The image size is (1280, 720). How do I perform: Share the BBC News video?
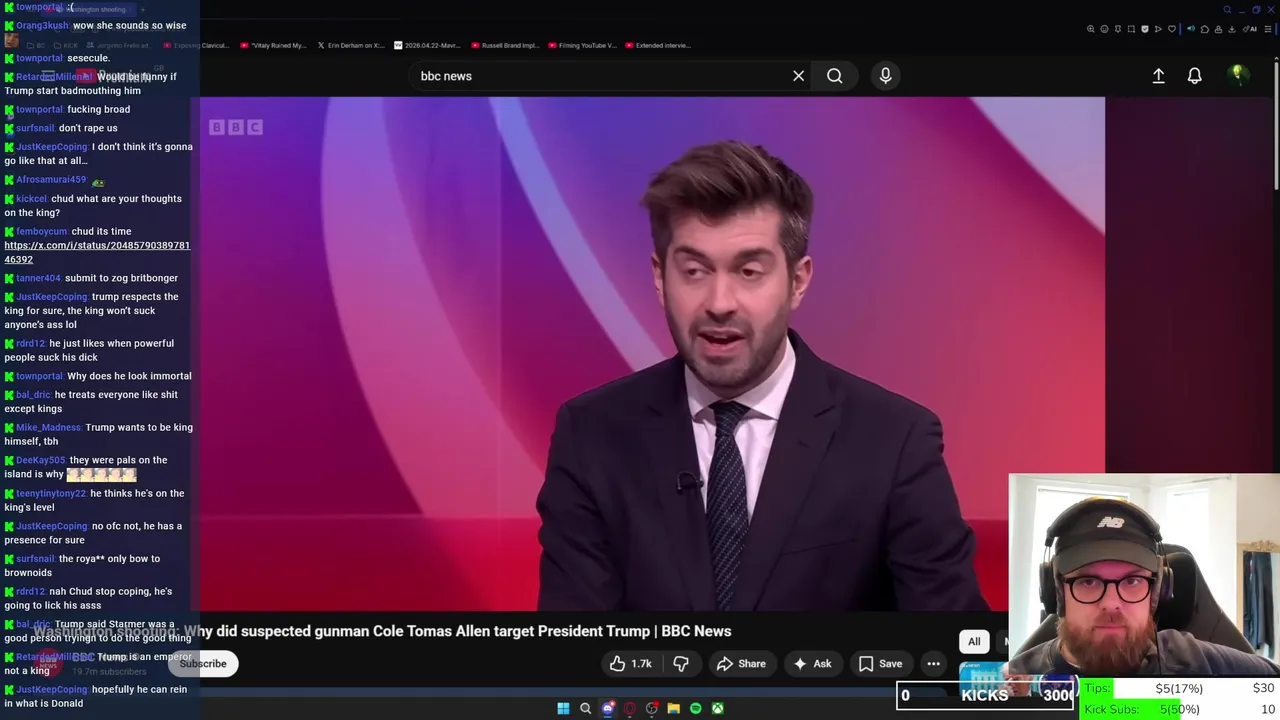click(741, 663)
